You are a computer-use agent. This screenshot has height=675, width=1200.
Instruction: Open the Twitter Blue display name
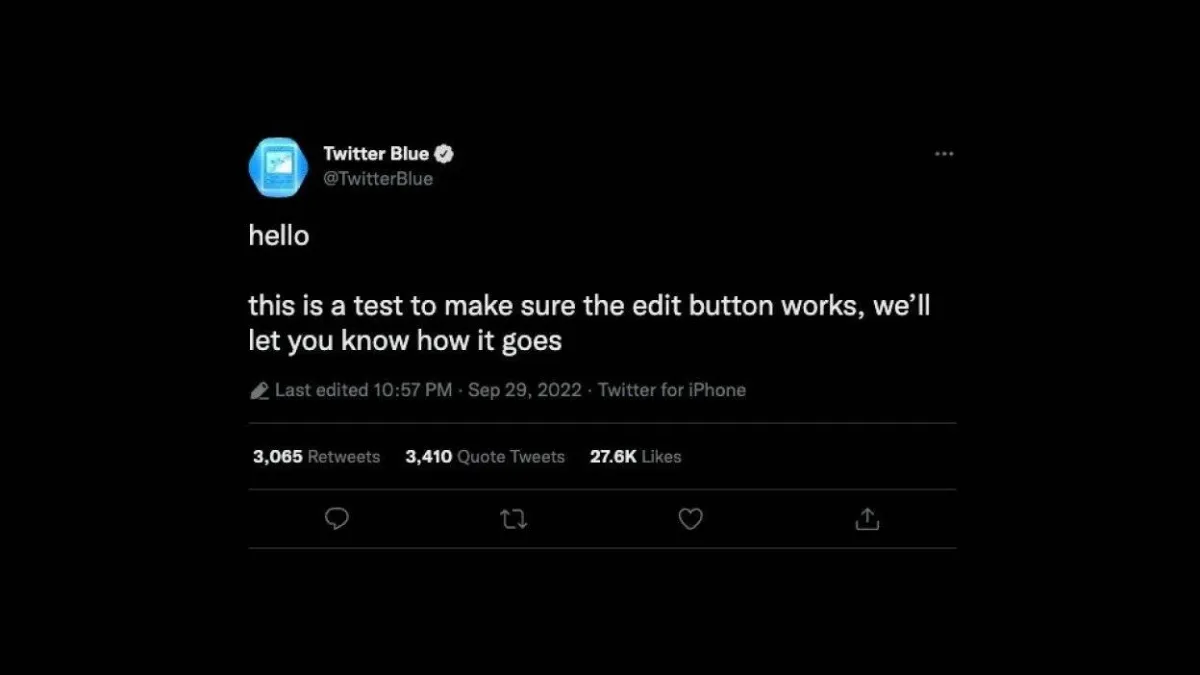(x=376, y=154)
